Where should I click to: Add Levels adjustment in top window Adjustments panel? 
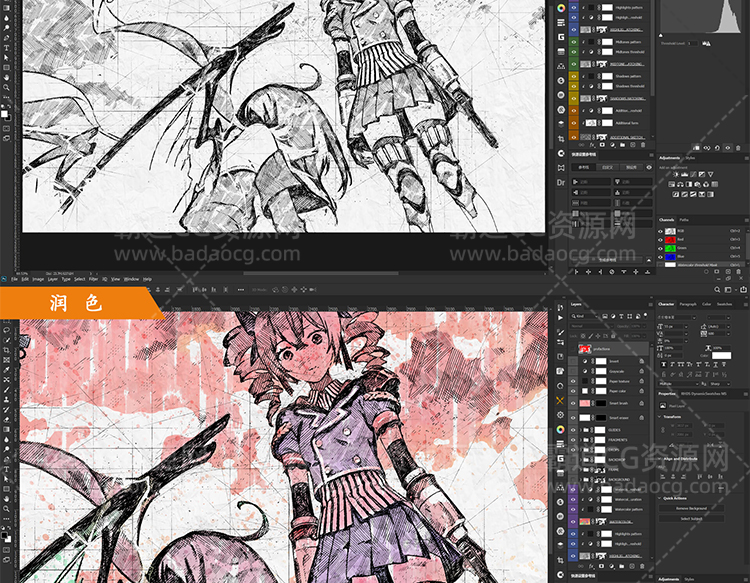(x=684, y=174)
